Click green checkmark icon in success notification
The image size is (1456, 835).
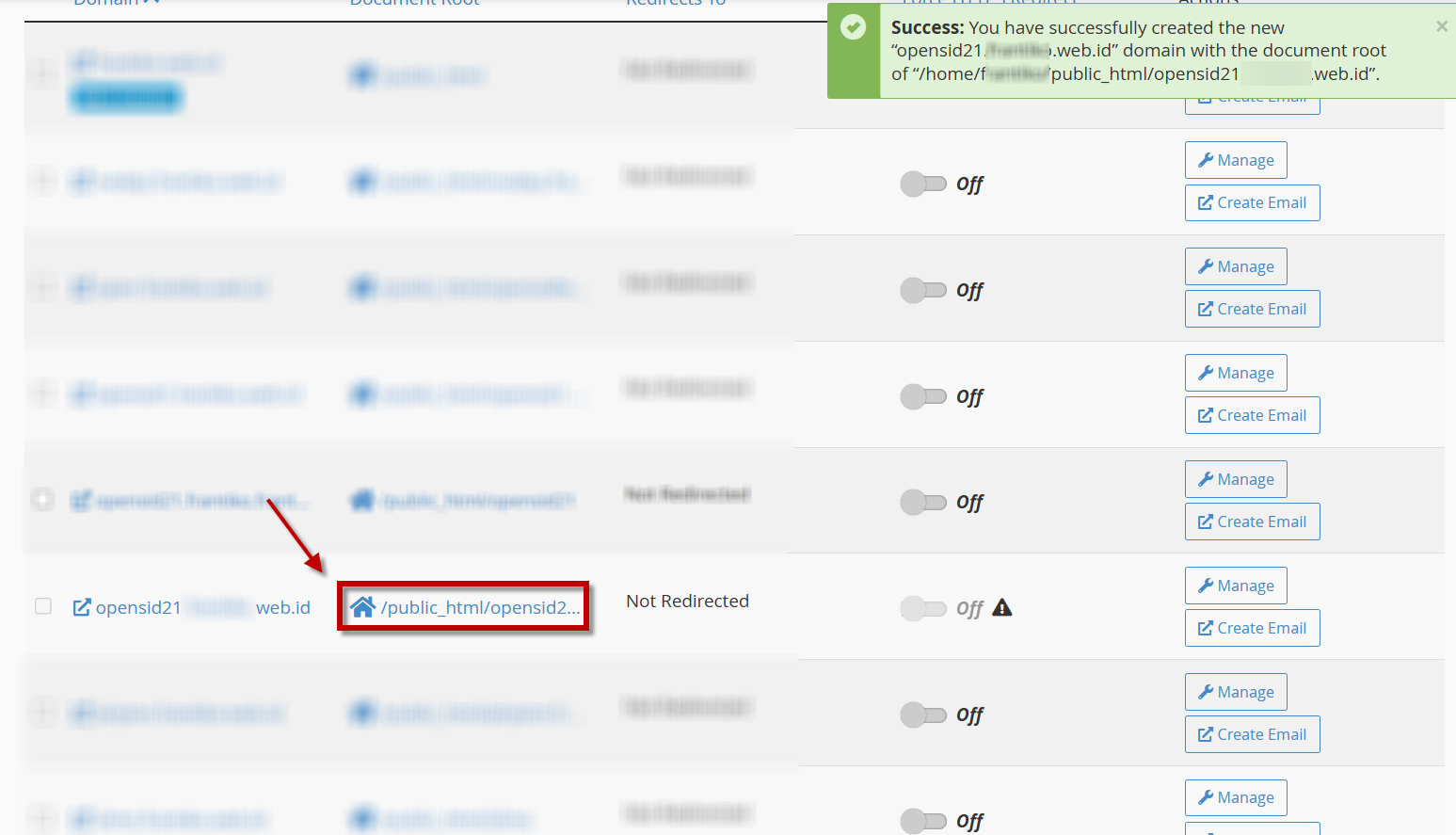pyautogui.click(x=853, y=27)
